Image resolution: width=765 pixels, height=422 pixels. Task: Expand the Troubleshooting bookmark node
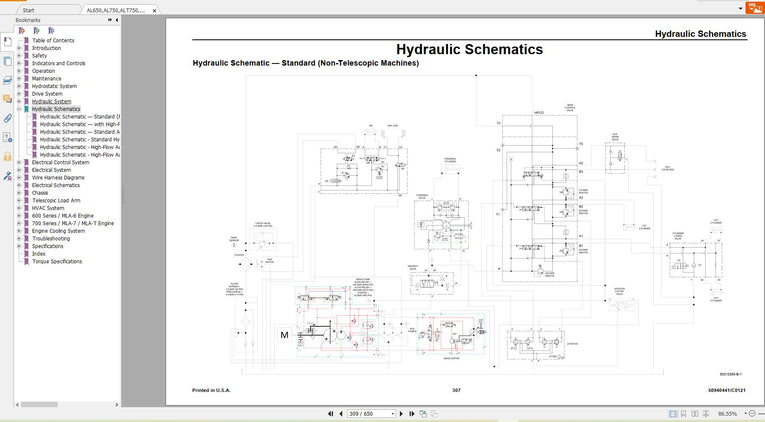click(19, 239)
